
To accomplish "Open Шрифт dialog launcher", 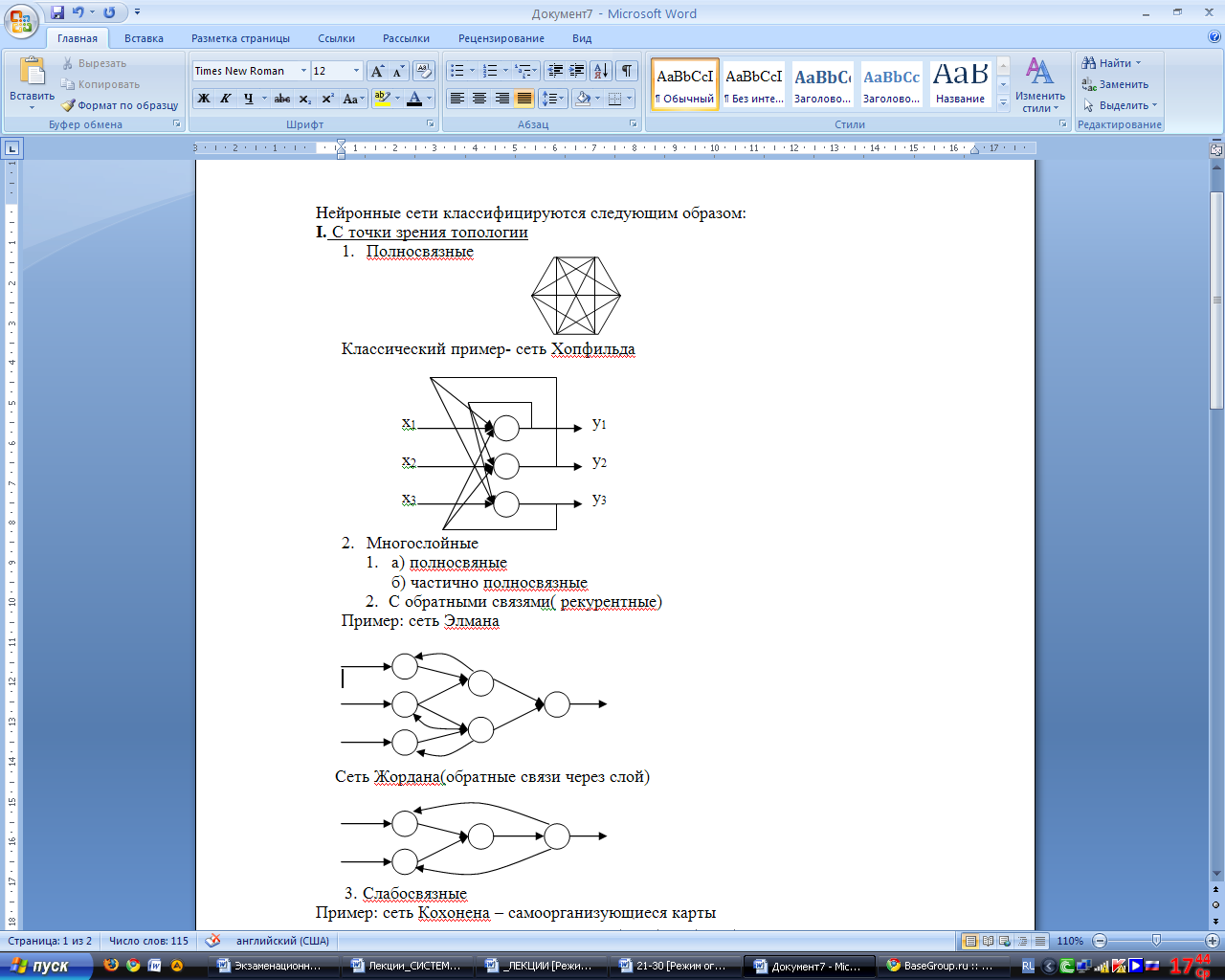I will tap(431, 124).
